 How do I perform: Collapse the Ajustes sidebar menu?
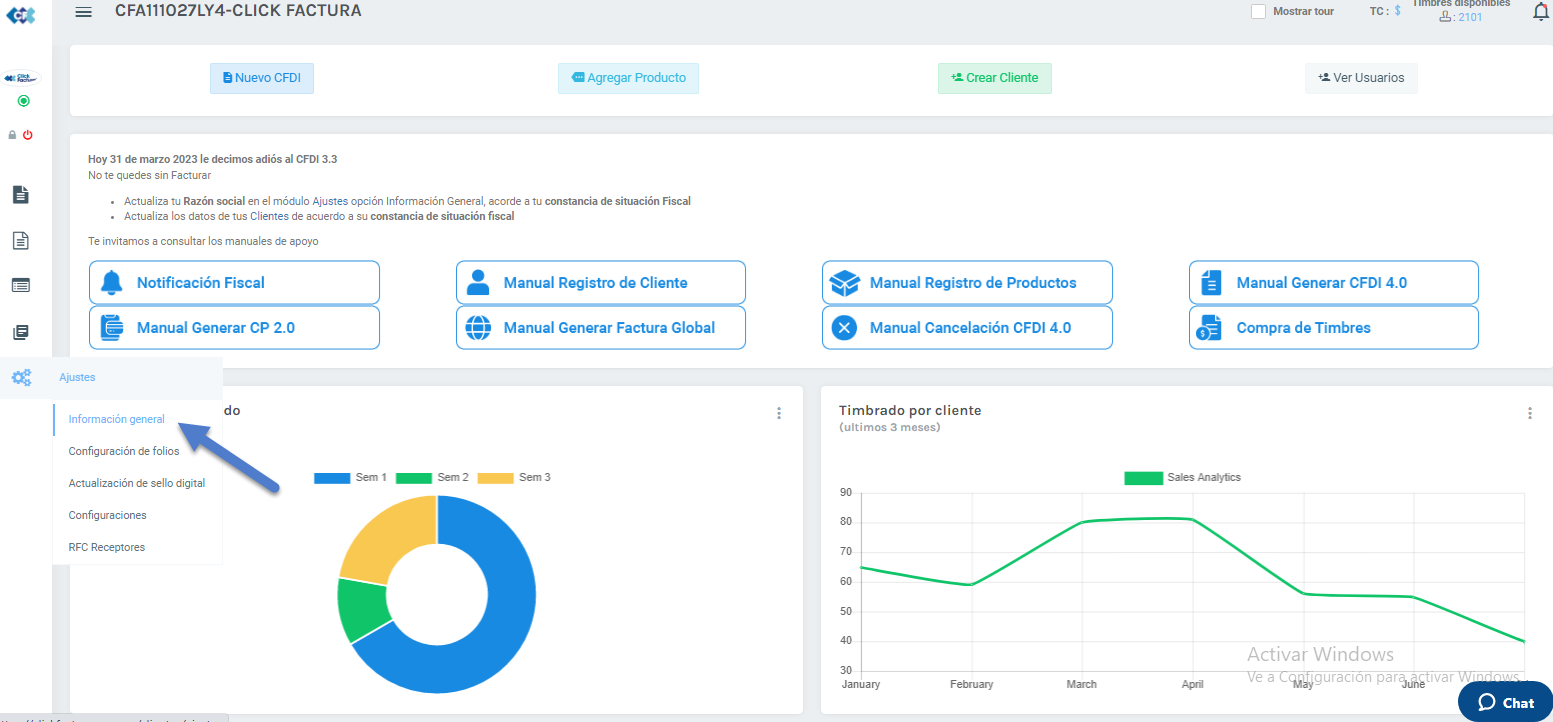pyautogui.click(x=77, y=378)
